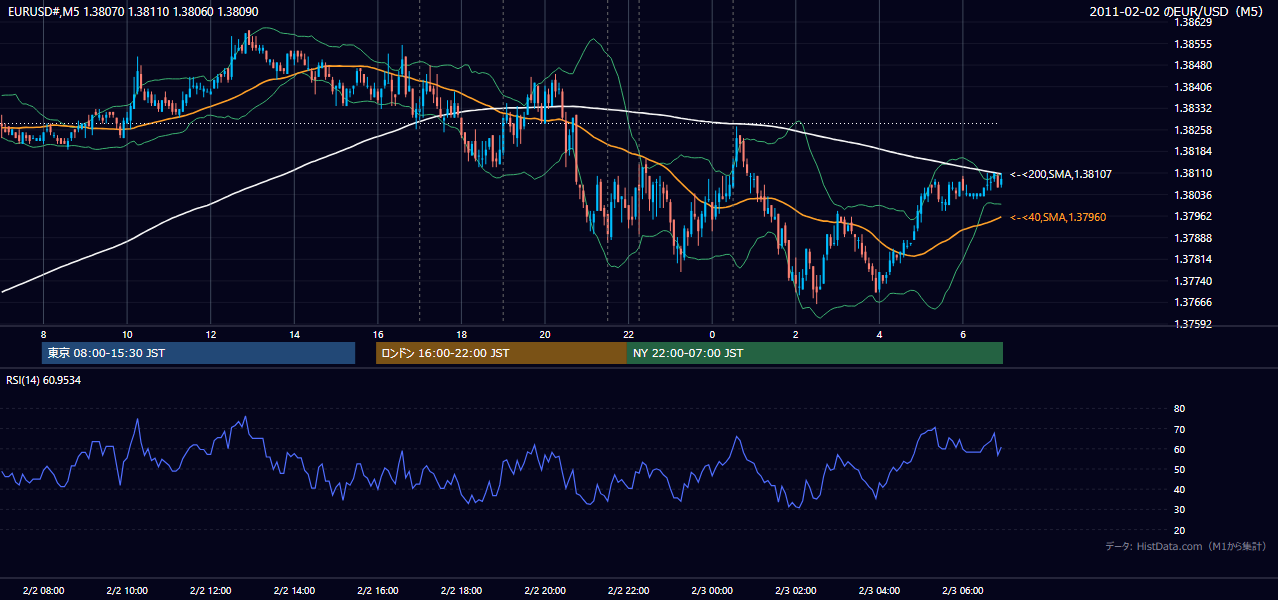Click price axis value 1.38555
Screen dimensions: 1278x600
(1194, 44)
